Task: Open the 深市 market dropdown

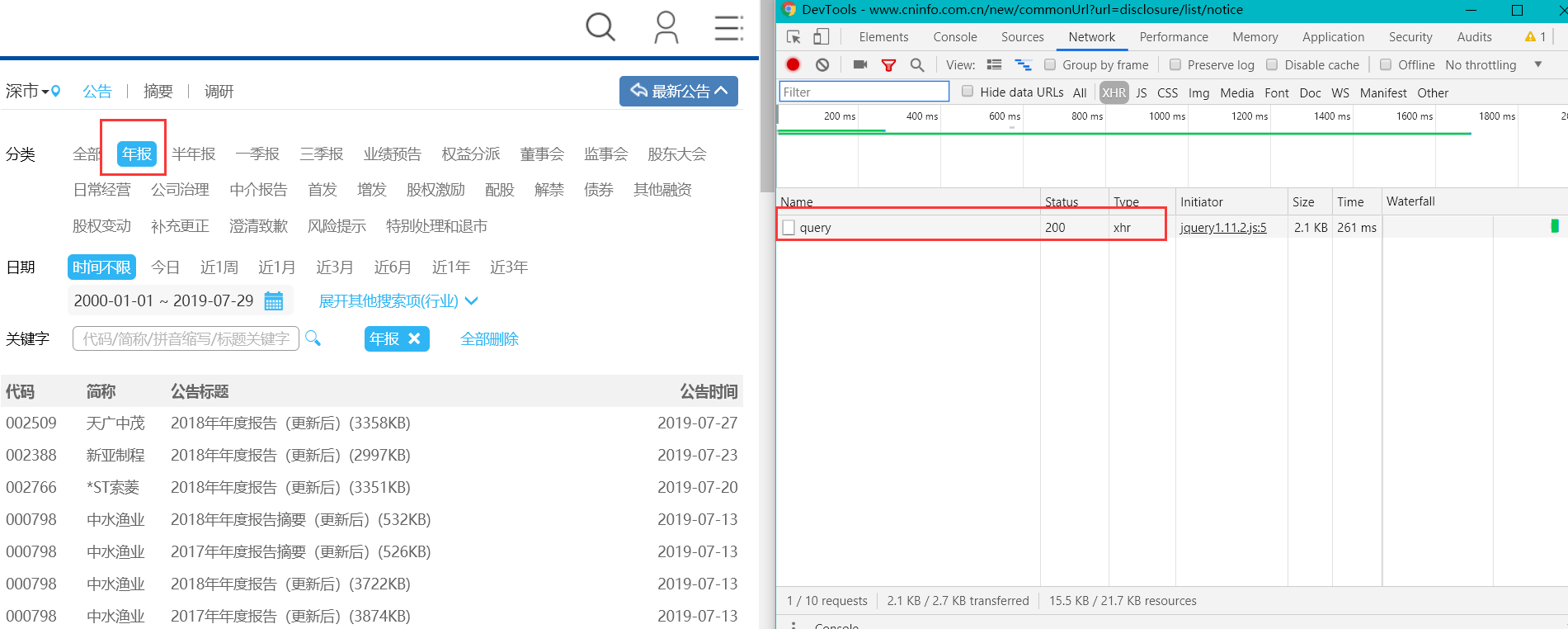Action: 27,92
